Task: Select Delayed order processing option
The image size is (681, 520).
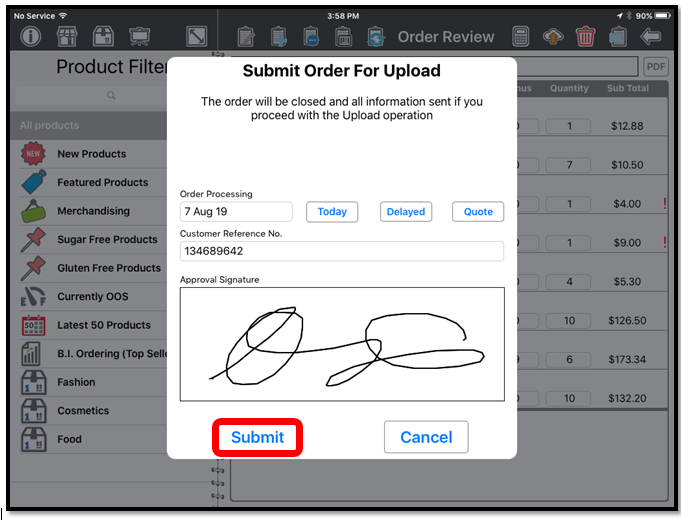Action: pos(406,212)
